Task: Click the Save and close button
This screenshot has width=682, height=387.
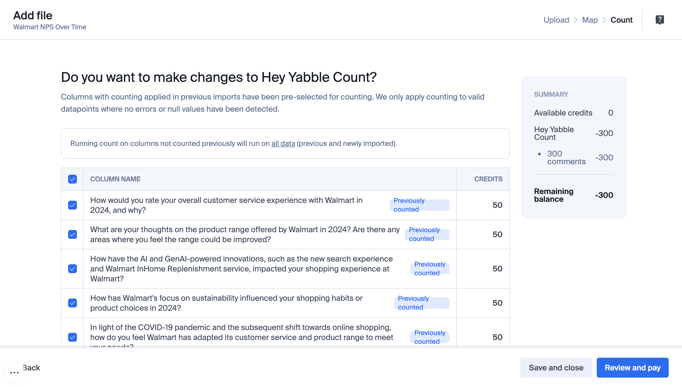Action: (x=556, y=368)
